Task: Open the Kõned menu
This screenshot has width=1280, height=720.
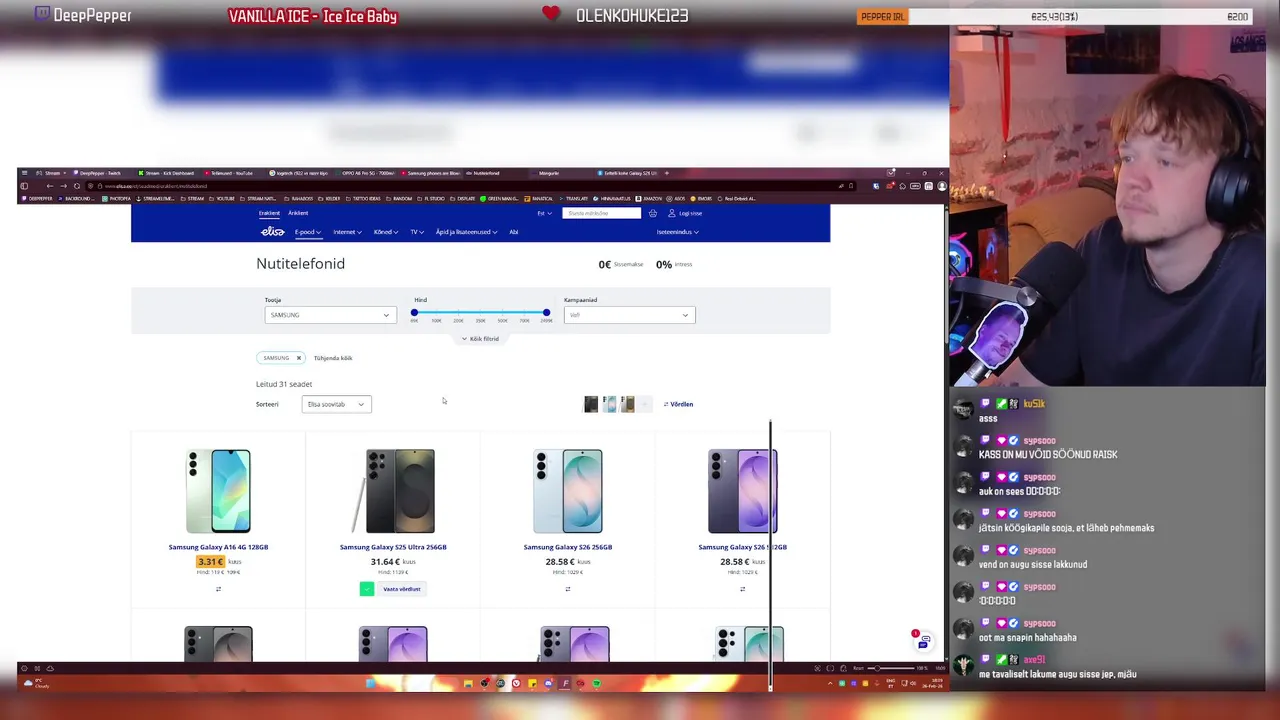Action: pyautogui.click(x=385, y=232)
